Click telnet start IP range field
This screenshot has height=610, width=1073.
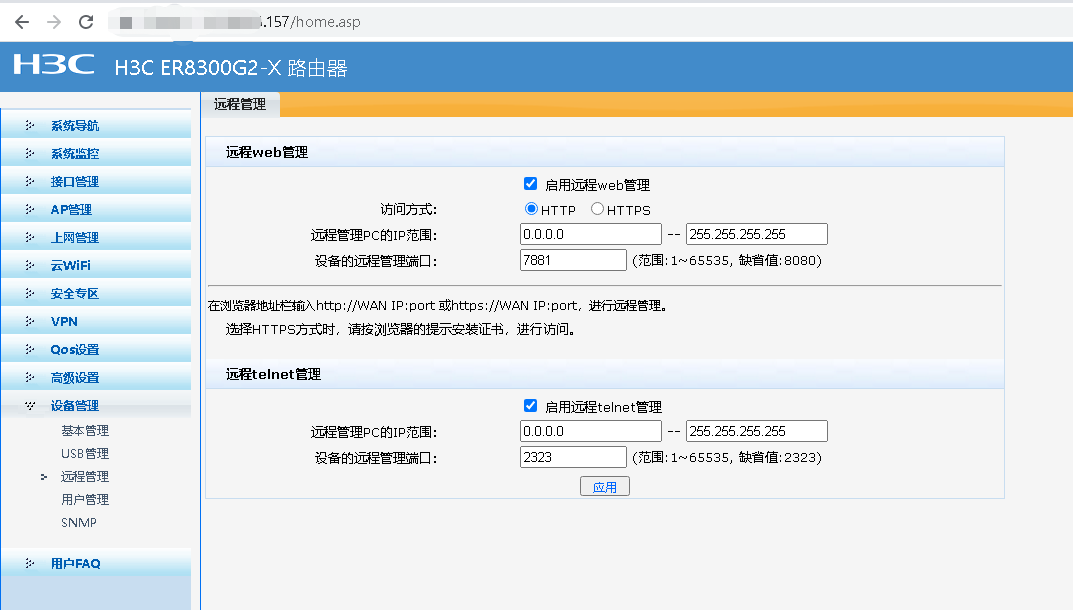point(591,431)
